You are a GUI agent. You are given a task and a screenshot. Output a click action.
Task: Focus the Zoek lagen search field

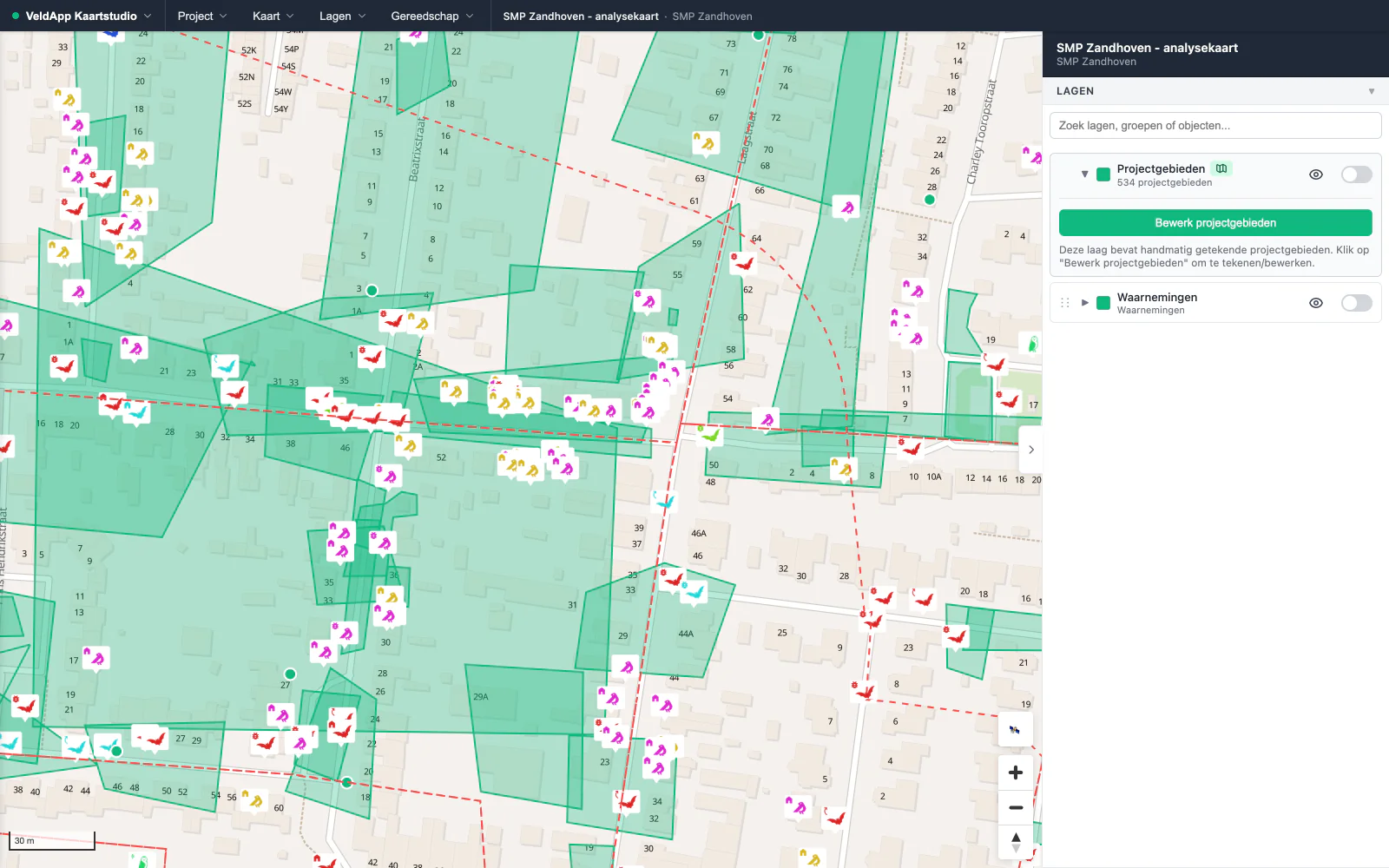[x=1215, y=125]
